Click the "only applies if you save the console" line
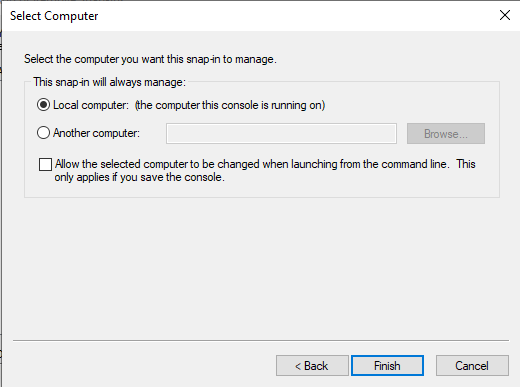Screen dimensions: 520x387 (139, 177)
